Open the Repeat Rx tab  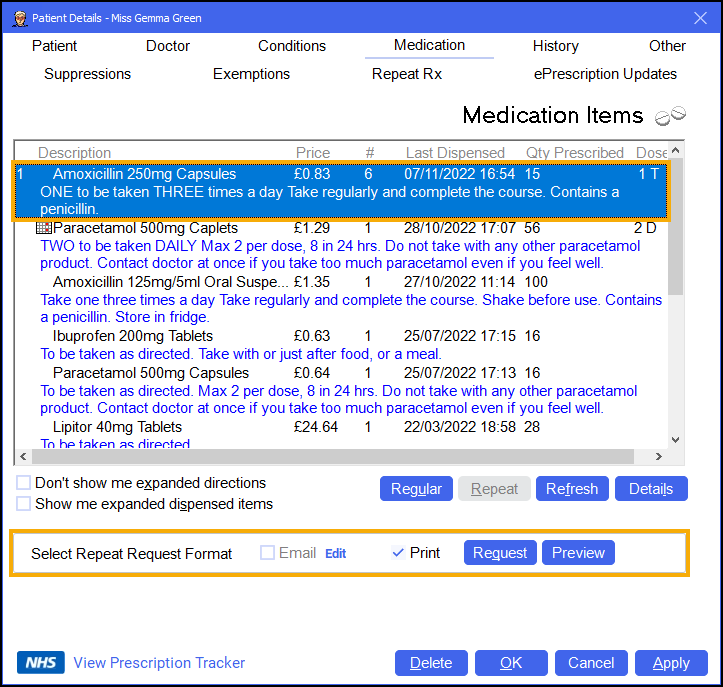[406, 74]
